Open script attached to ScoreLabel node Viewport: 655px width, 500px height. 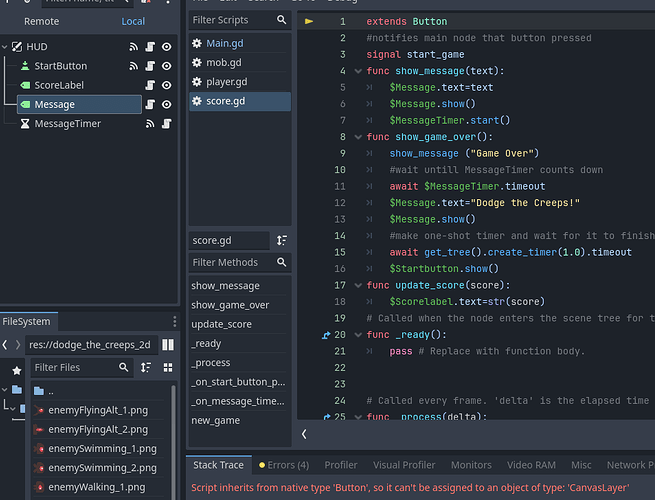[150, 85]
